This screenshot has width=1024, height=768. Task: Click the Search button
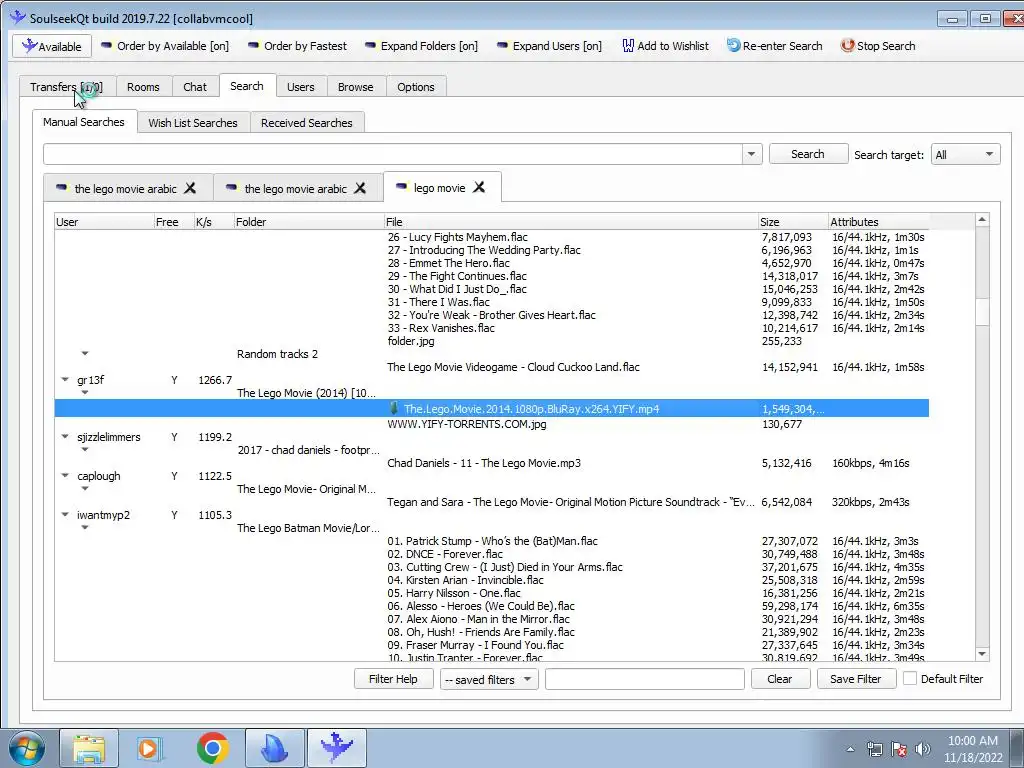[x=808, y=154]
